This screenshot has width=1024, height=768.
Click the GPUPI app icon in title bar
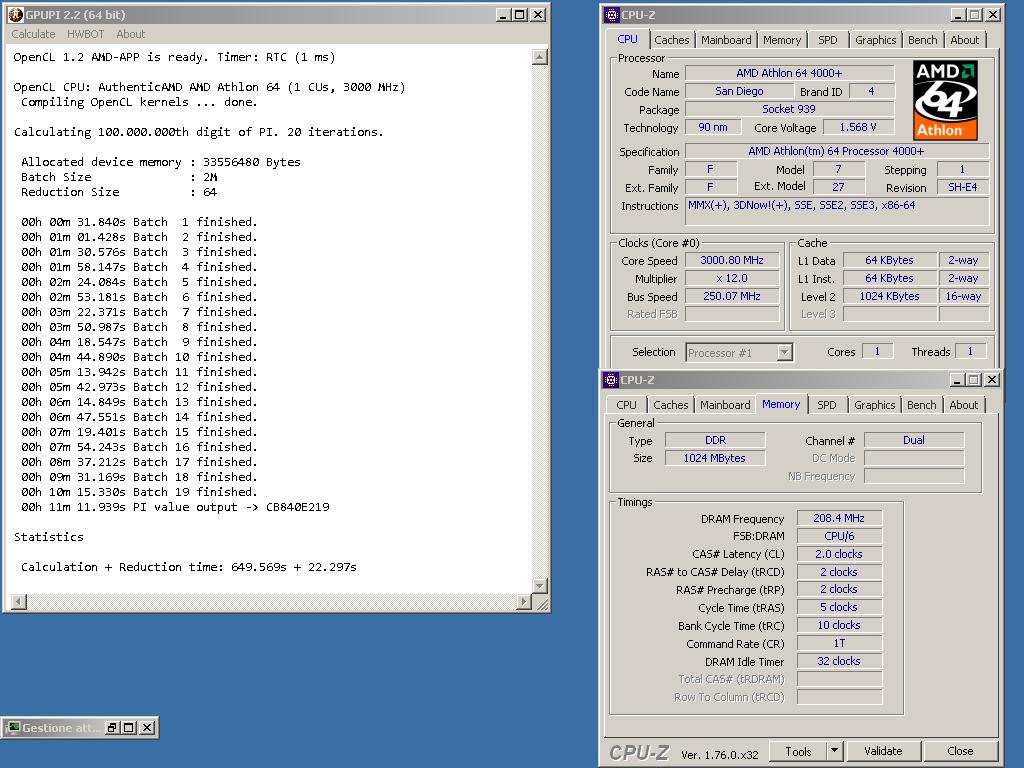pos(16,14)
